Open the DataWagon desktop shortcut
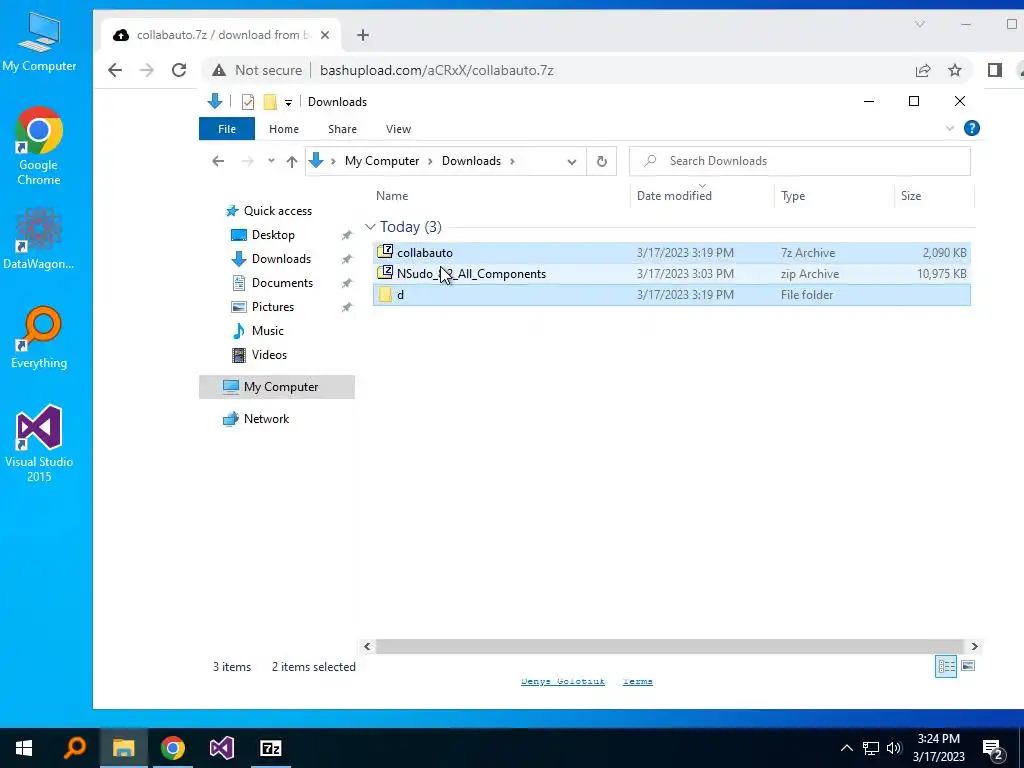The width and height of the screenshot is (1024, 768). 39,238
